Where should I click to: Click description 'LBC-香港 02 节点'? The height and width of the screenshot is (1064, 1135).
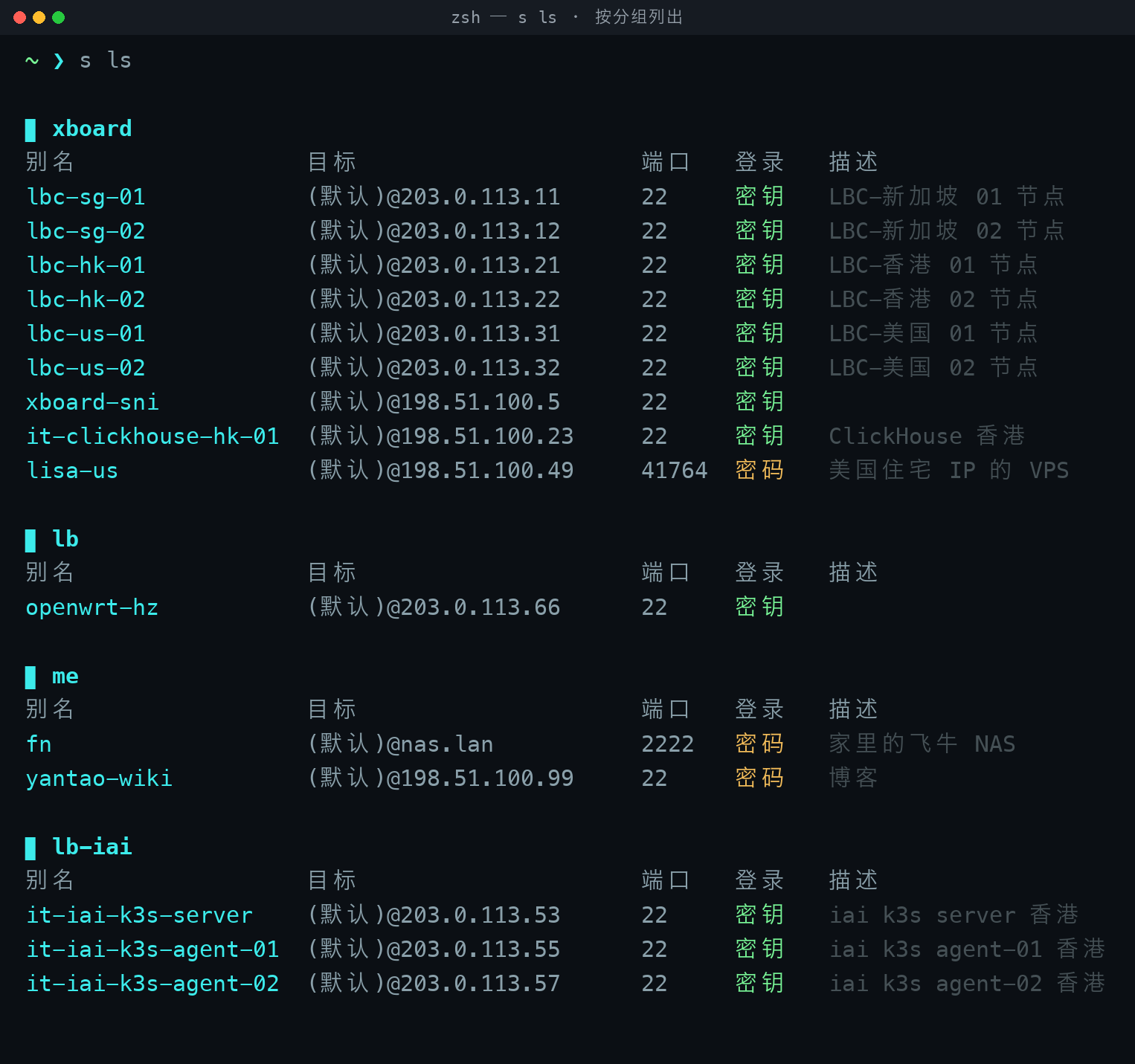click(x=933, y=300)
